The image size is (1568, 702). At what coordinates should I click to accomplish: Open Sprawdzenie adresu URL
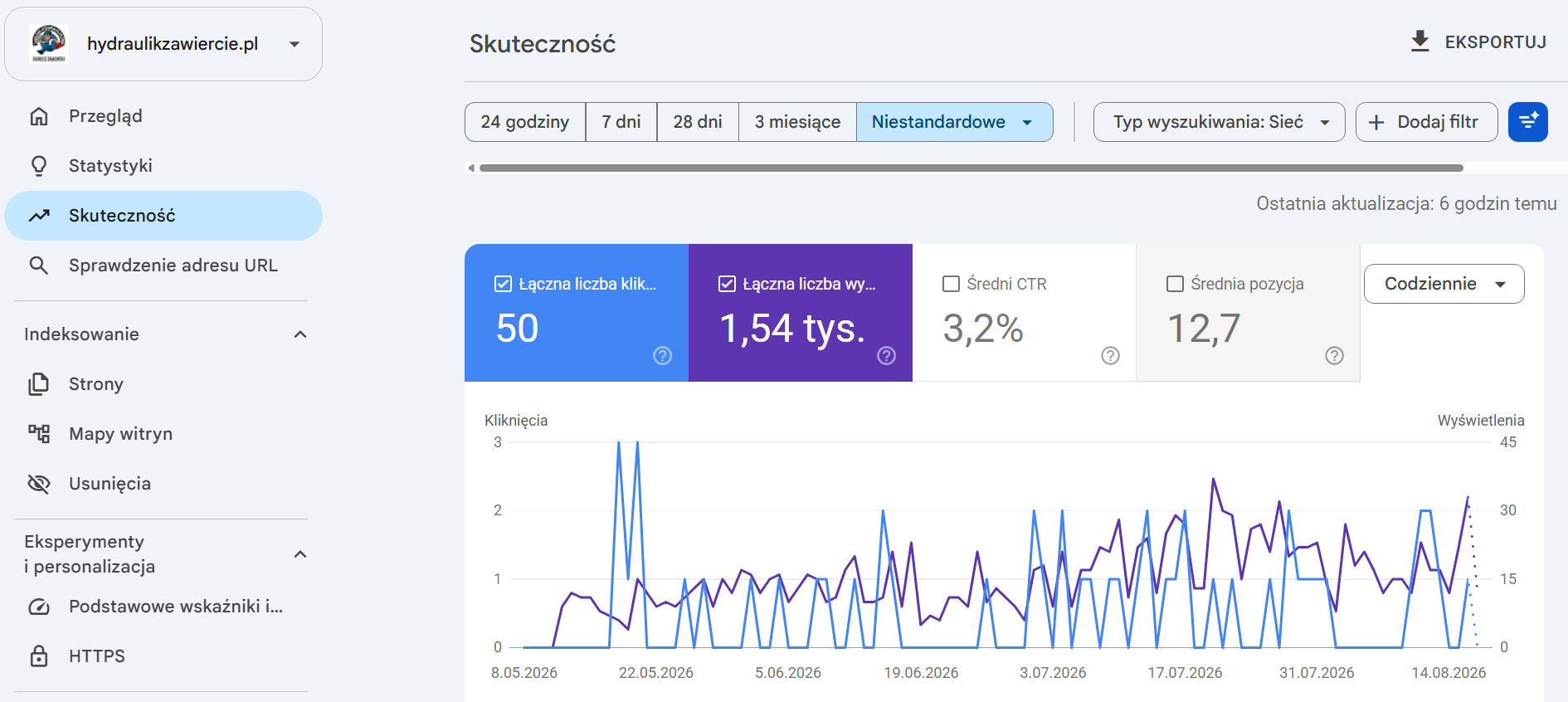pos(163,266)
